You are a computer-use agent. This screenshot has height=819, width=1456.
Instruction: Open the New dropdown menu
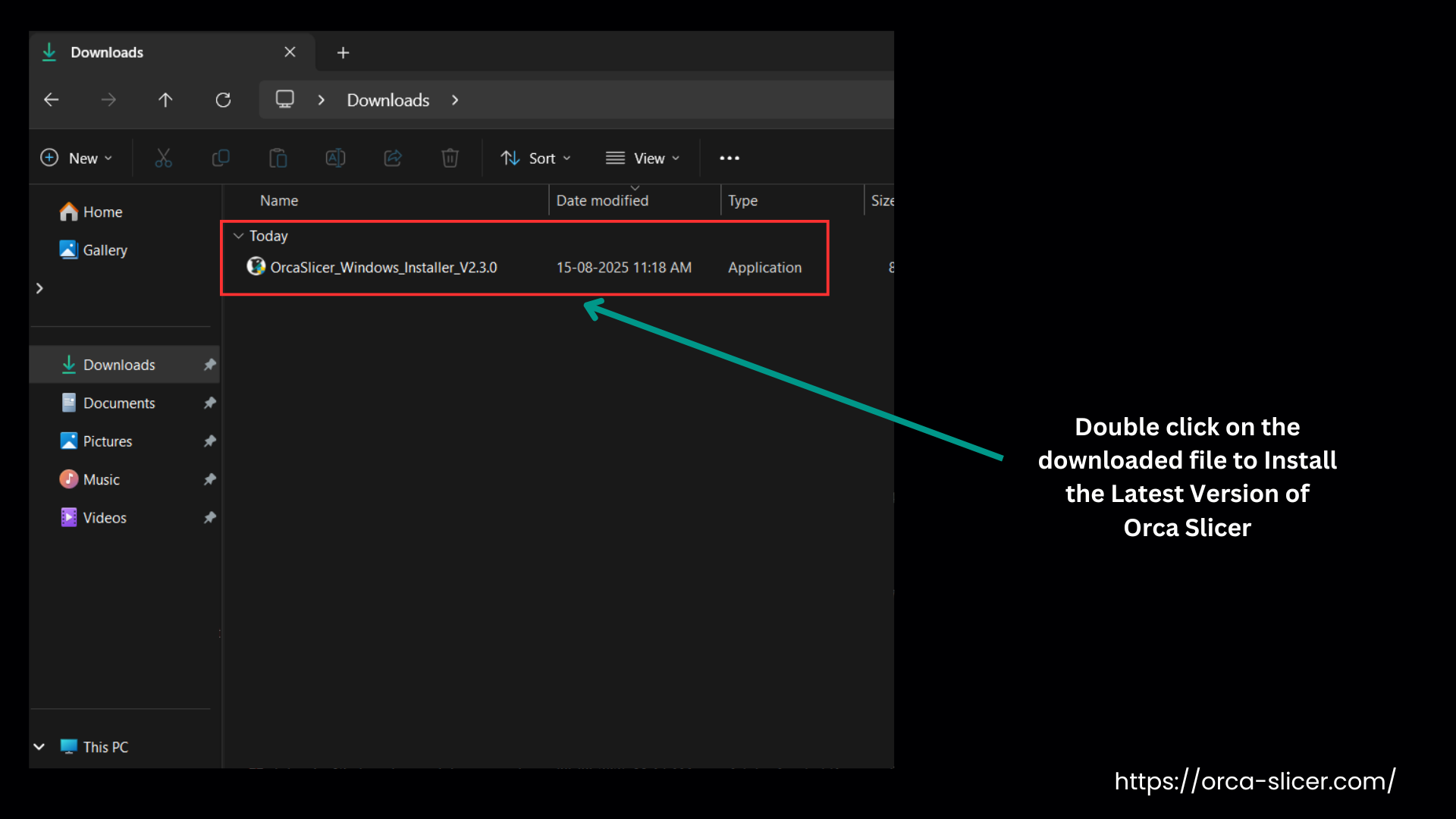click(x=77, y=158)
